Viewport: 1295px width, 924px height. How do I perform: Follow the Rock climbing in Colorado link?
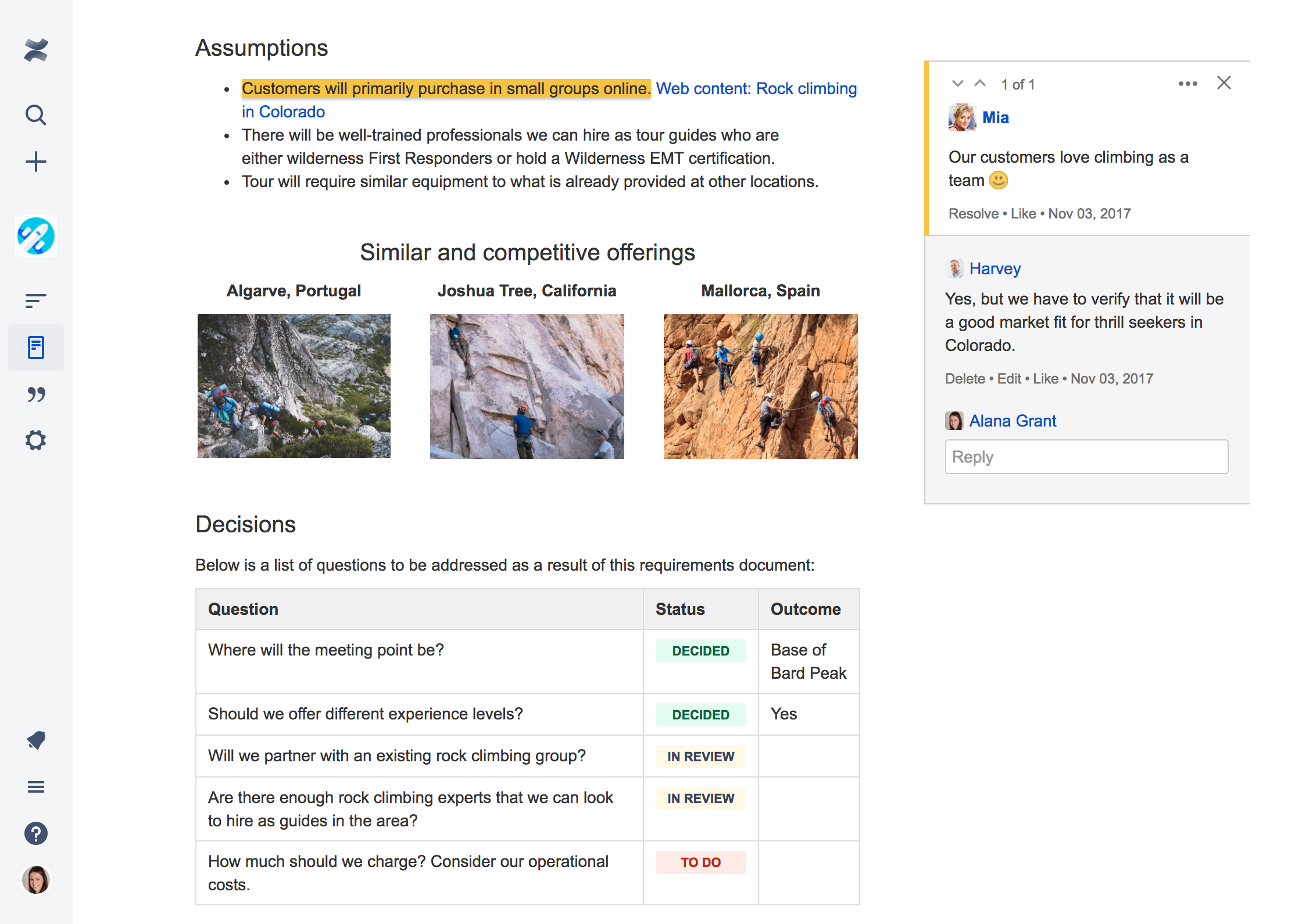coord(756,88)
